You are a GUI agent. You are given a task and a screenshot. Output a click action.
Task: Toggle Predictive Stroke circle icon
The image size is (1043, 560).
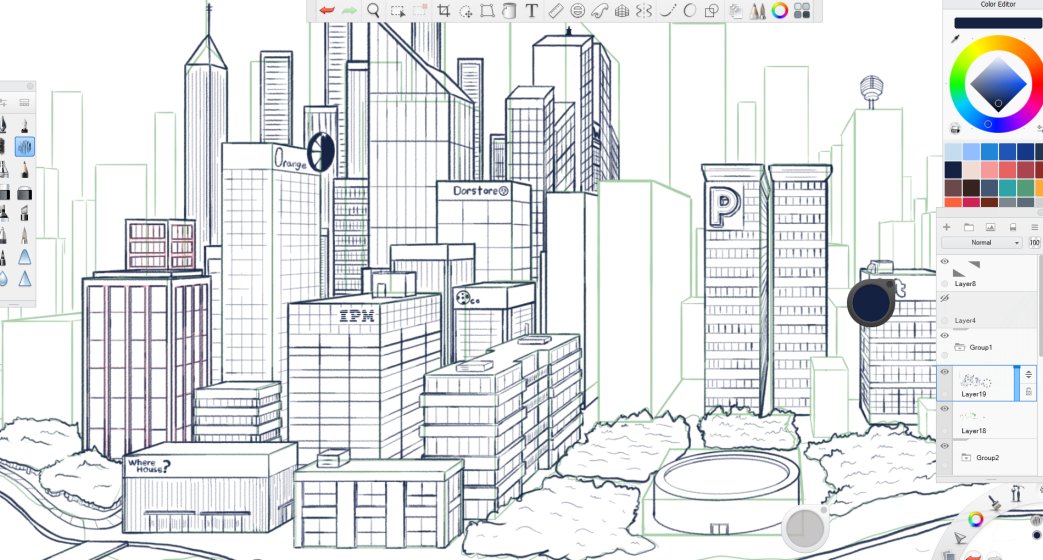[690, 11]
